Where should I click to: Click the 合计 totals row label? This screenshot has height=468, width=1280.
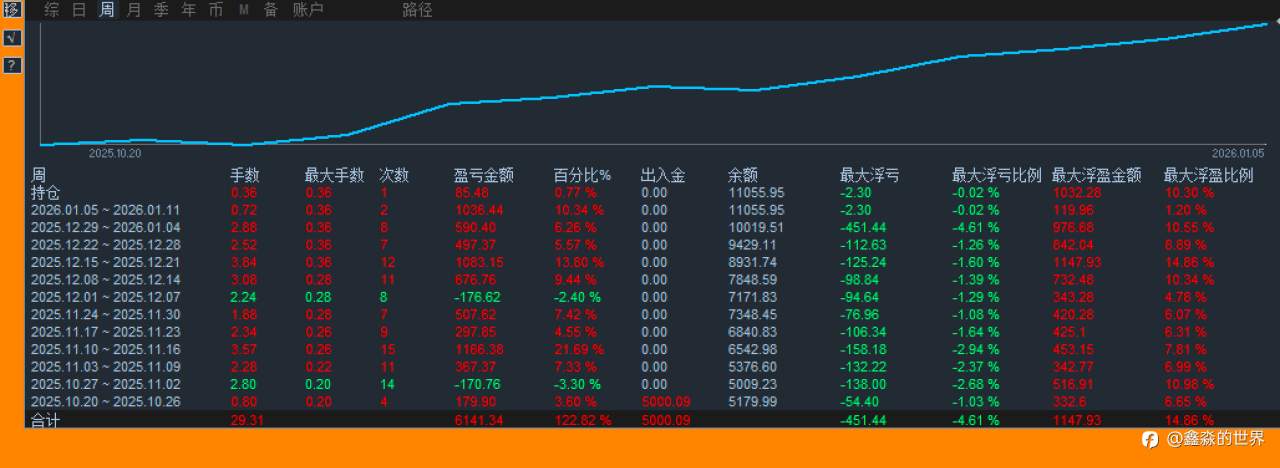(x=45, y=420)
